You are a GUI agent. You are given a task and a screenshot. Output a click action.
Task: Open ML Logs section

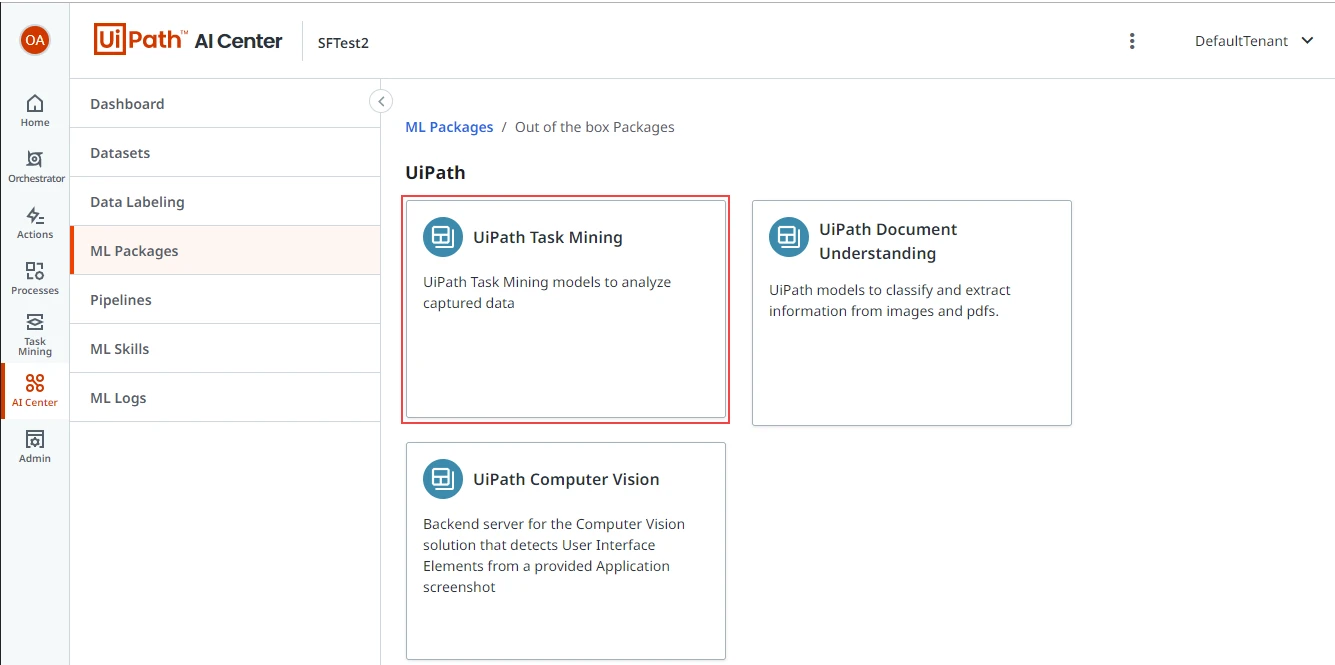point(225,398)
